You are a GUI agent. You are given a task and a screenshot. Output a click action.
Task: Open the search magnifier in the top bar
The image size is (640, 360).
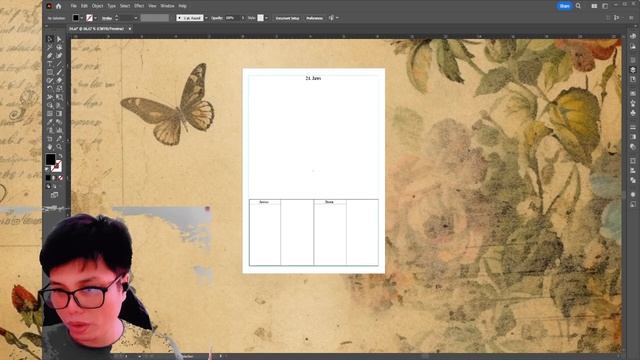(x=578, y=6)
